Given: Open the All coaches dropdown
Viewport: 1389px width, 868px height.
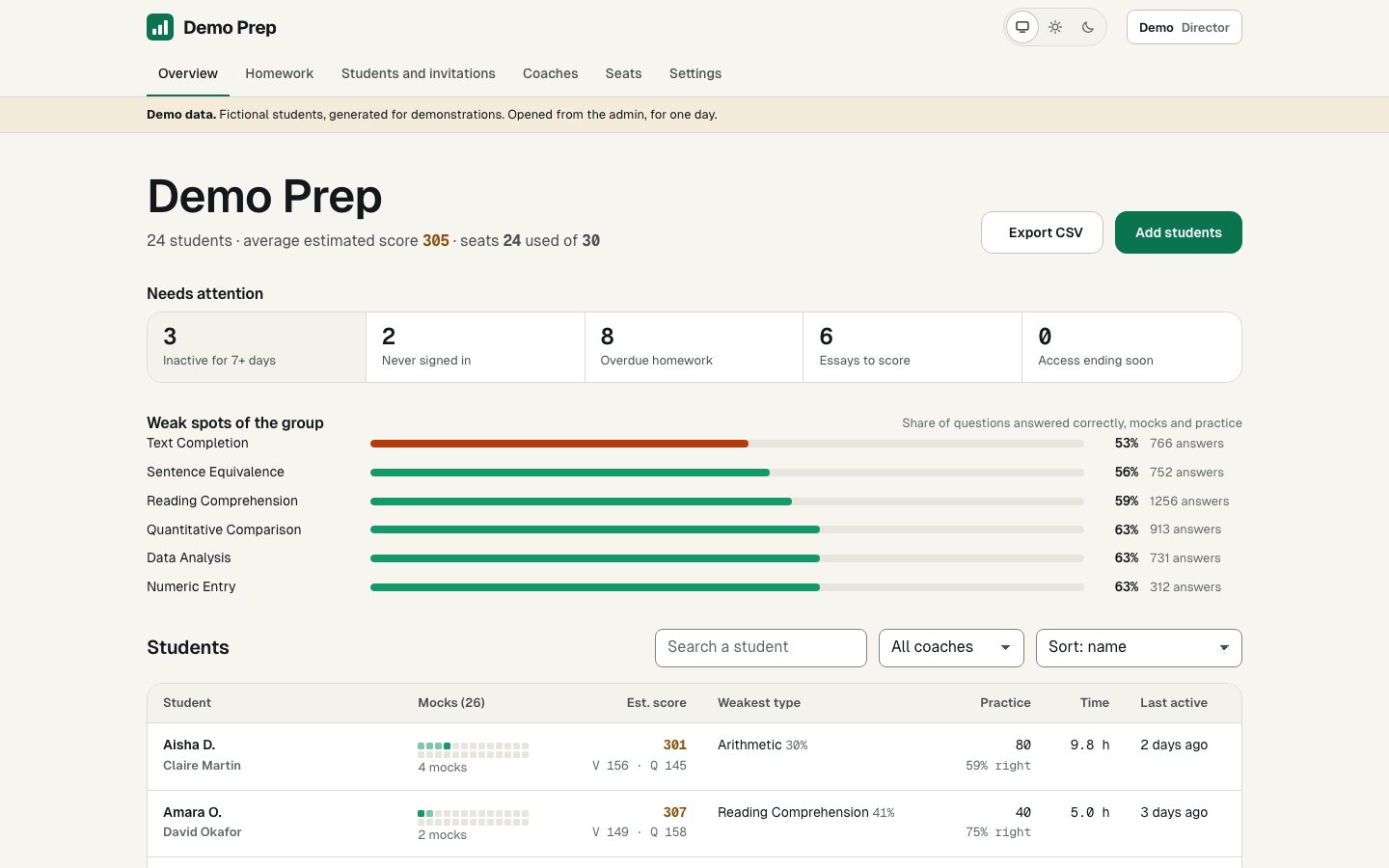Looking at the screenshot, I should point(951,648).
